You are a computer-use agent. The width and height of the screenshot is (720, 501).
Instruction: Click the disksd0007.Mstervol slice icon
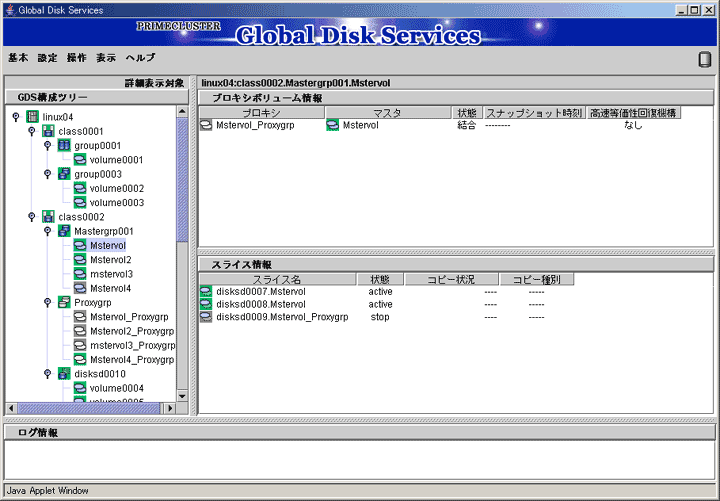coord(206,292)
